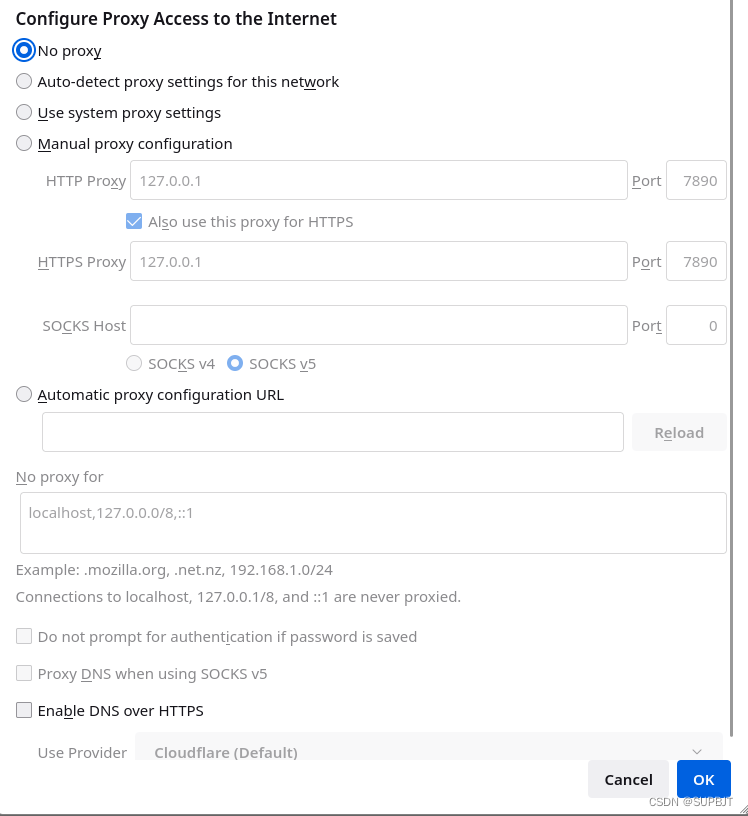Enable Manual proxy configuration radio button
Viewport: 748px width, 816px height.
[x=24, y=144]
